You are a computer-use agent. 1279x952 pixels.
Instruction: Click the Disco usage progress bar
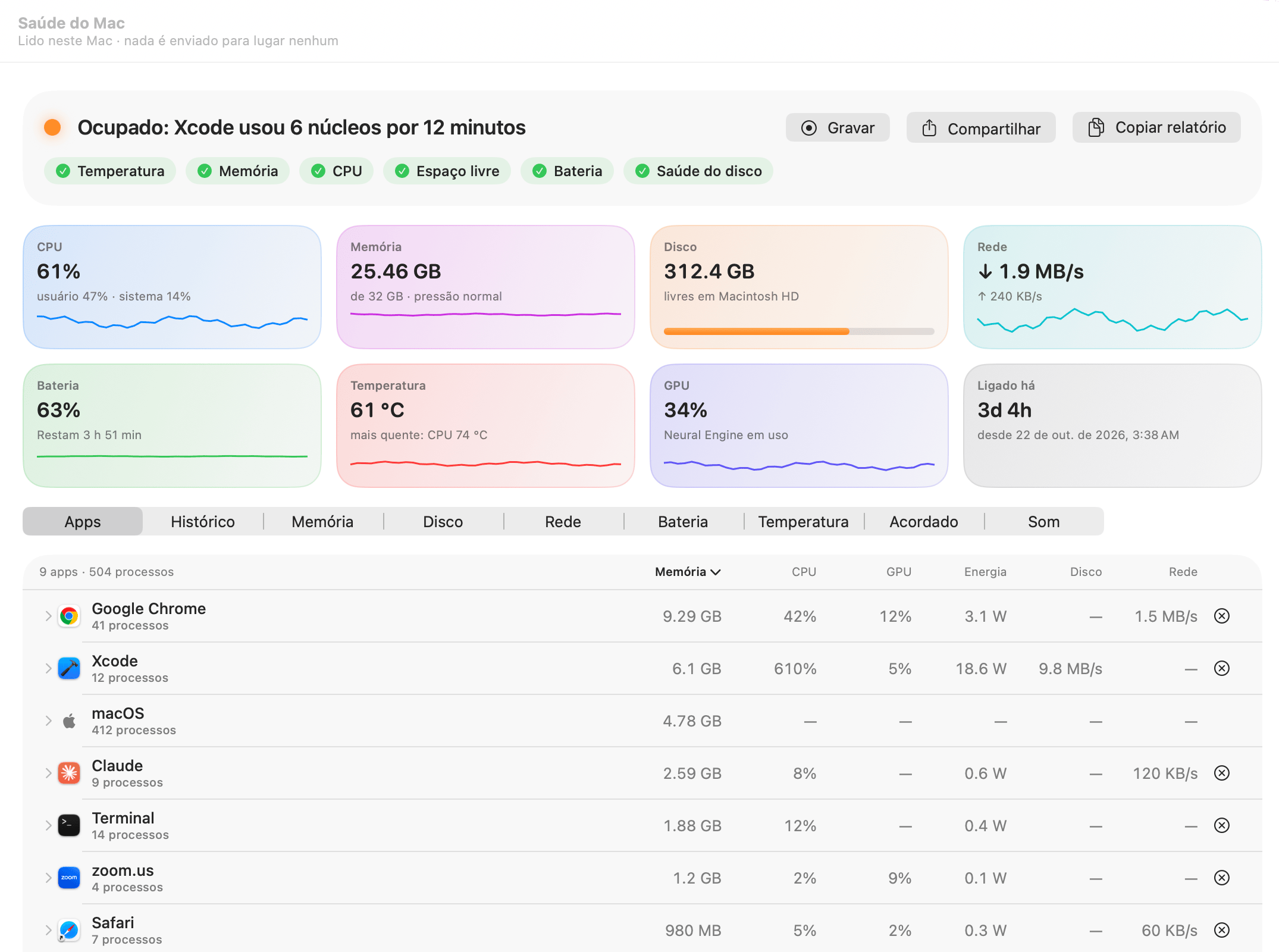(799, 331)
